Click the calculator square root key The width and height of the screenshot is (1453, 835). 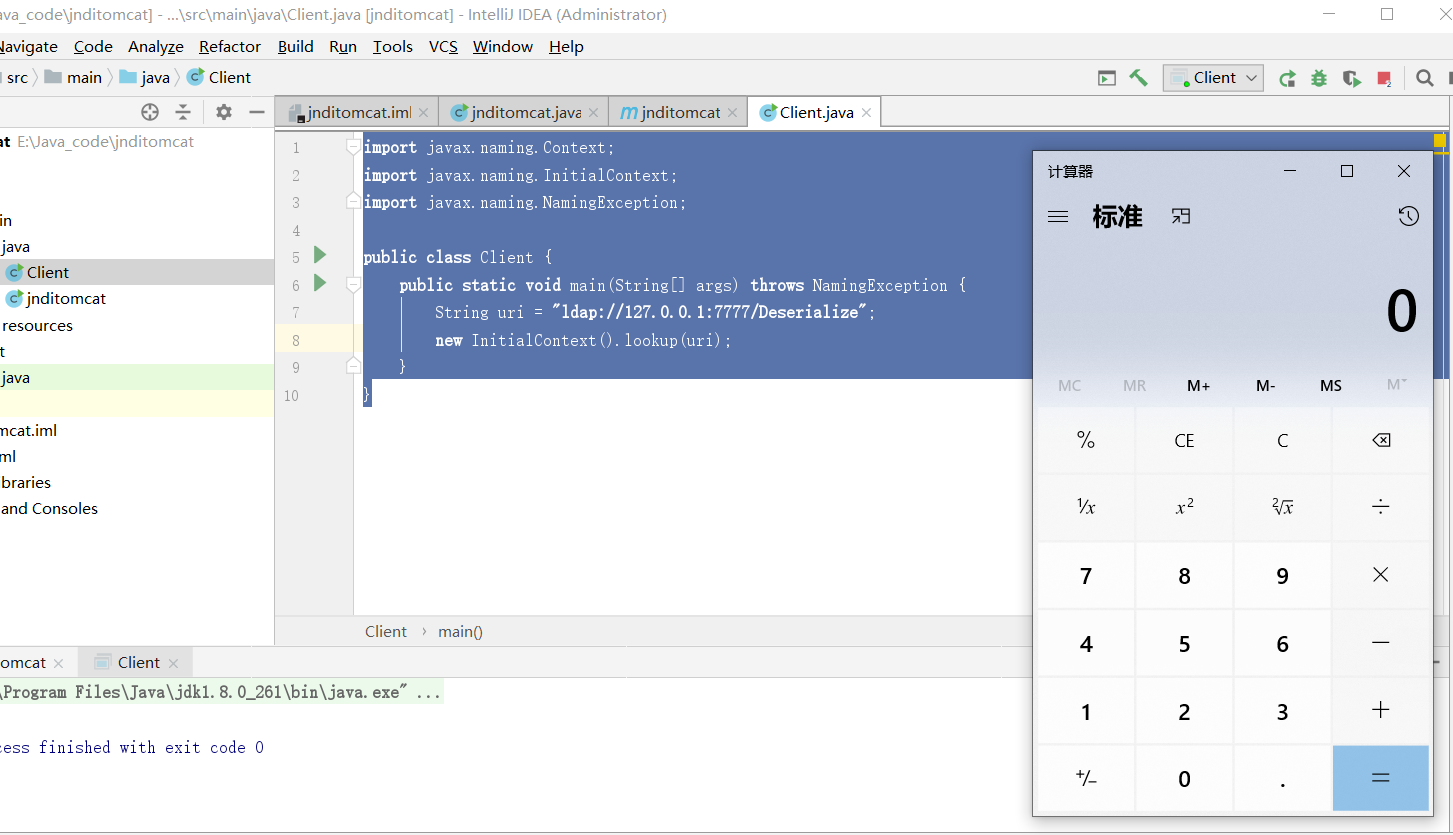click(x=1282, y=507)
